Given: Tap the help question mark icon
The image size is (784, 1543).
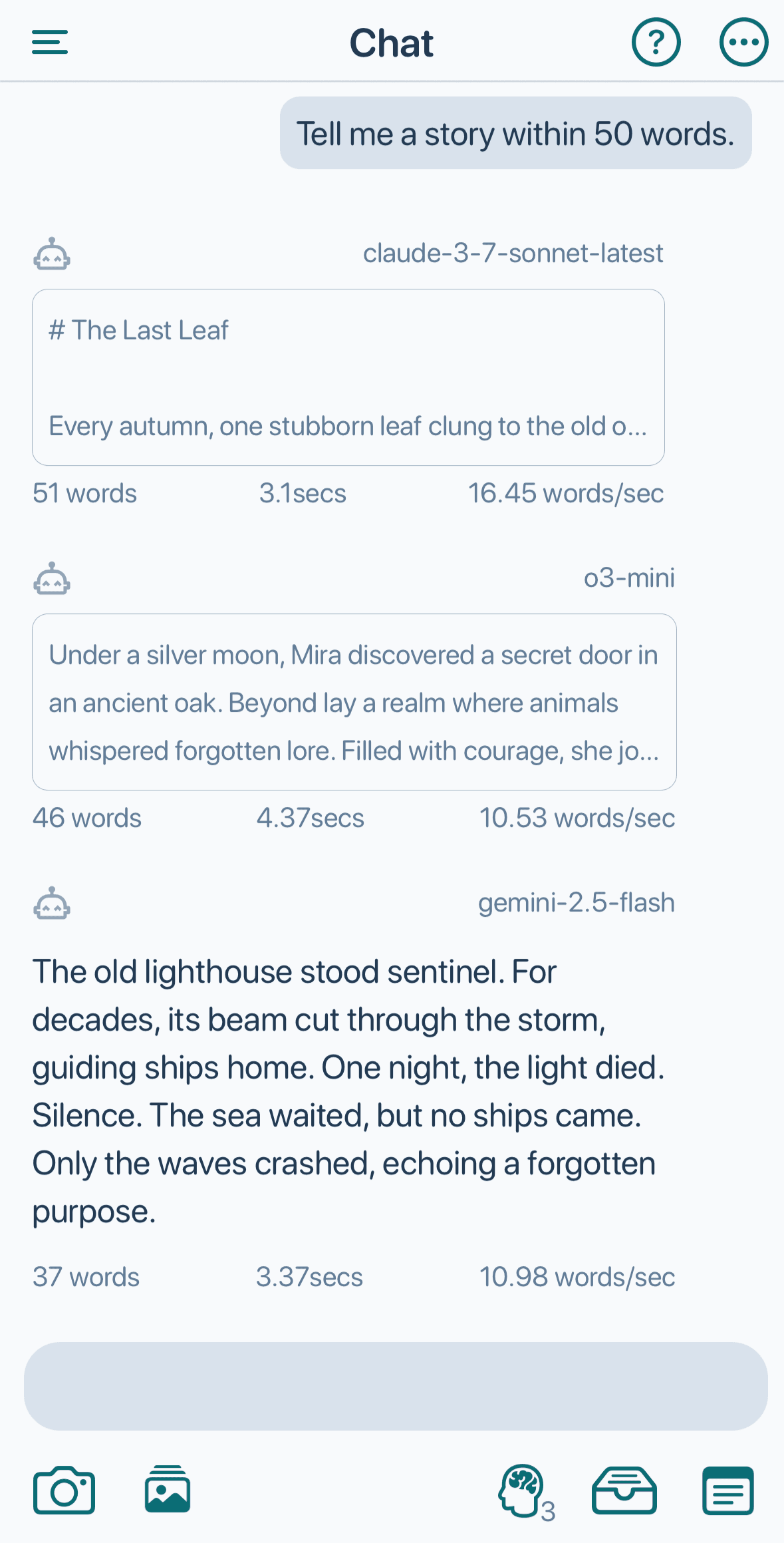Looking at the screenshot, I should (656, 43).
